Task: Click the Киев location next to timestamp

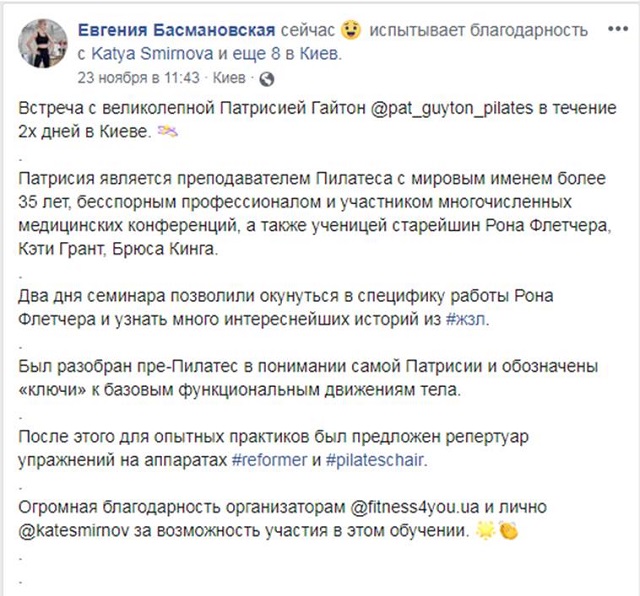Action: click(229, 78)
